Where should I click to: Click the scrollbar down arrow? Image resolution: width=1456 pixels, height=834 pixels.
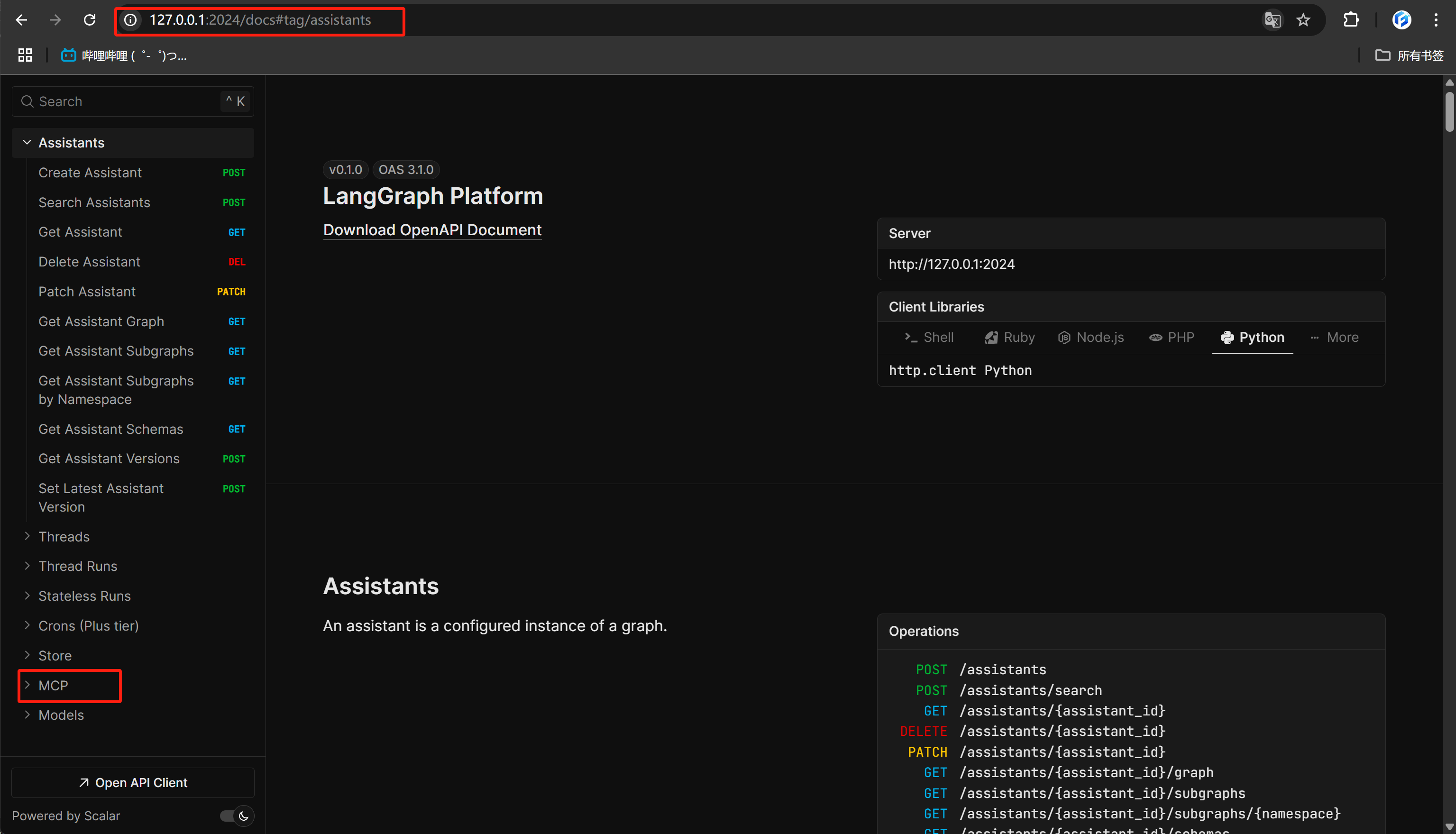tap(1449, 826)
